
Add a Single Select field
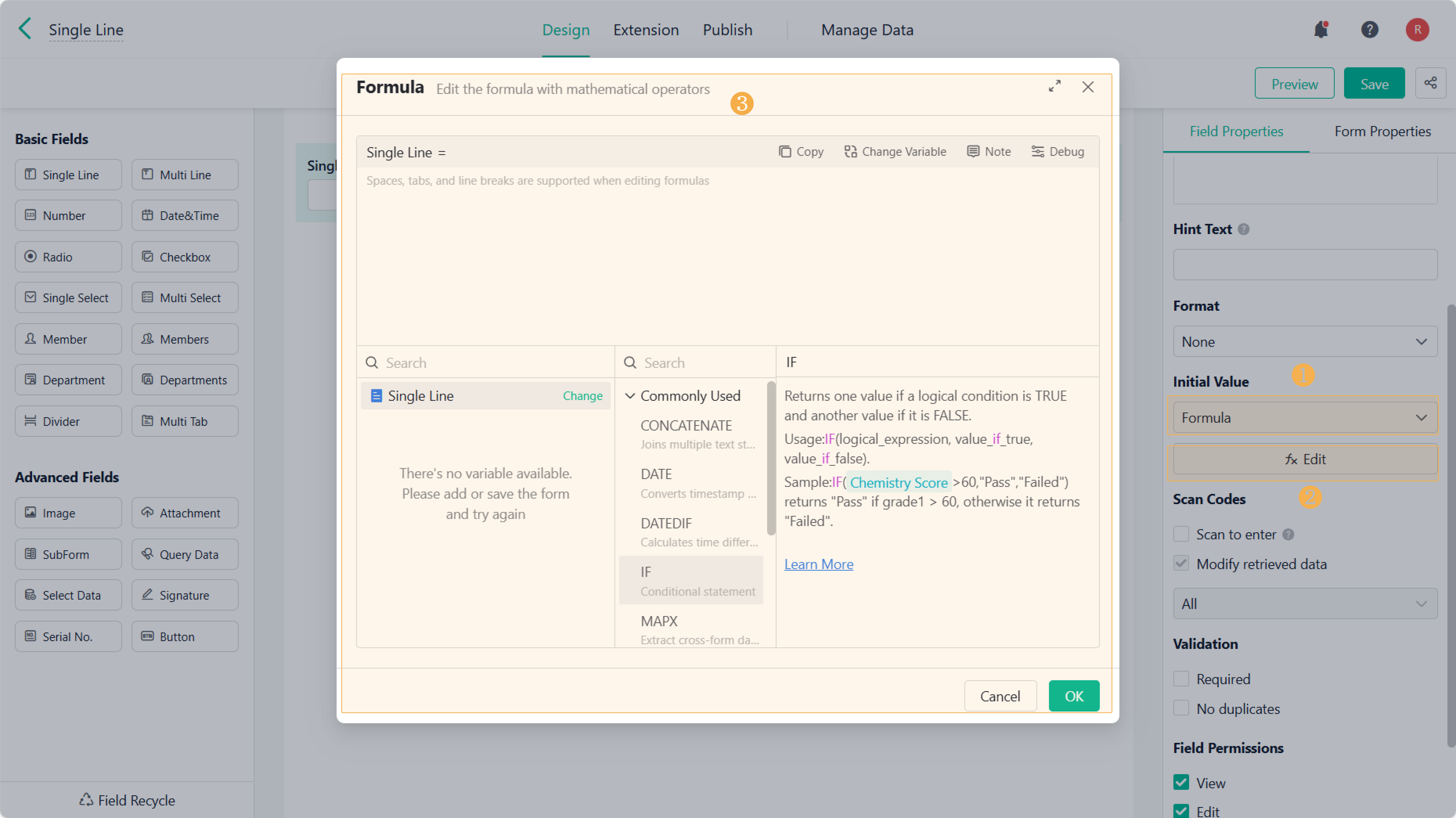pos(68,297)
